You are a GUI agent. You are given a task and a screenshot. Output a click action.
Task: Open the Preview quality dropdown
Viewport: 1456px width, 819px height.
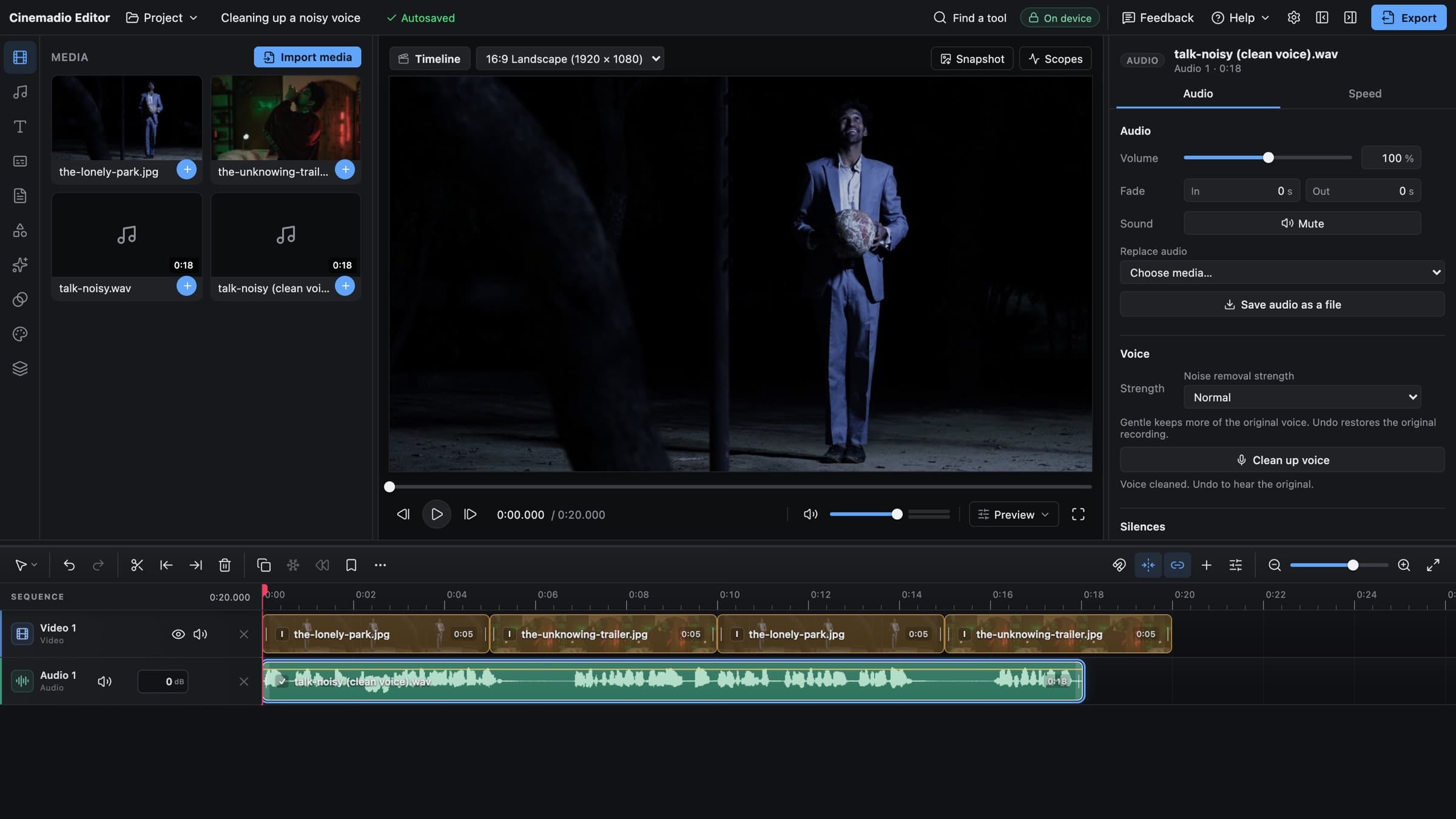click(1014, 514)
